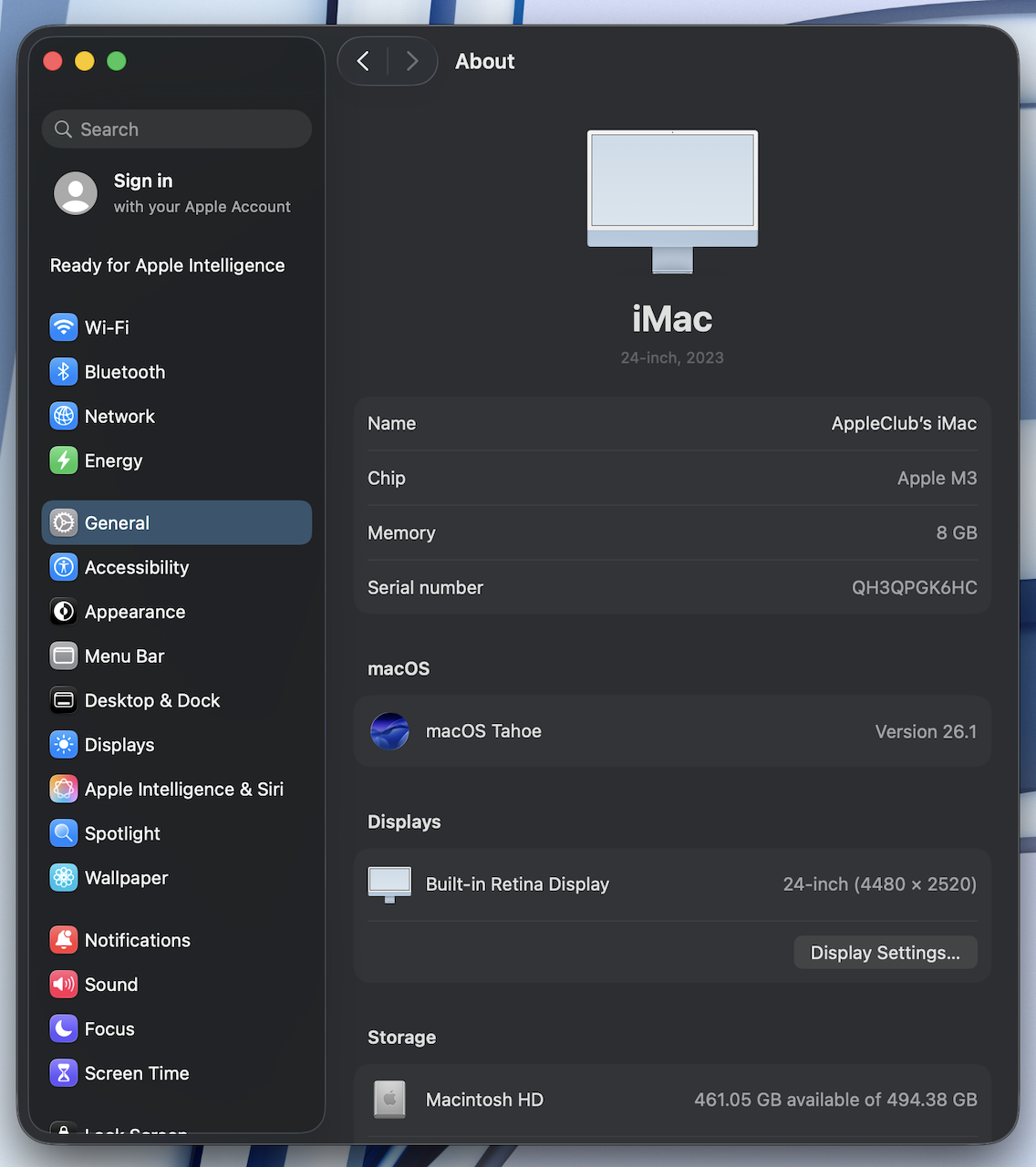Click the Search field in sidebar
The width and height of the screenshot is (1036, 1167).
click(177, 129)
